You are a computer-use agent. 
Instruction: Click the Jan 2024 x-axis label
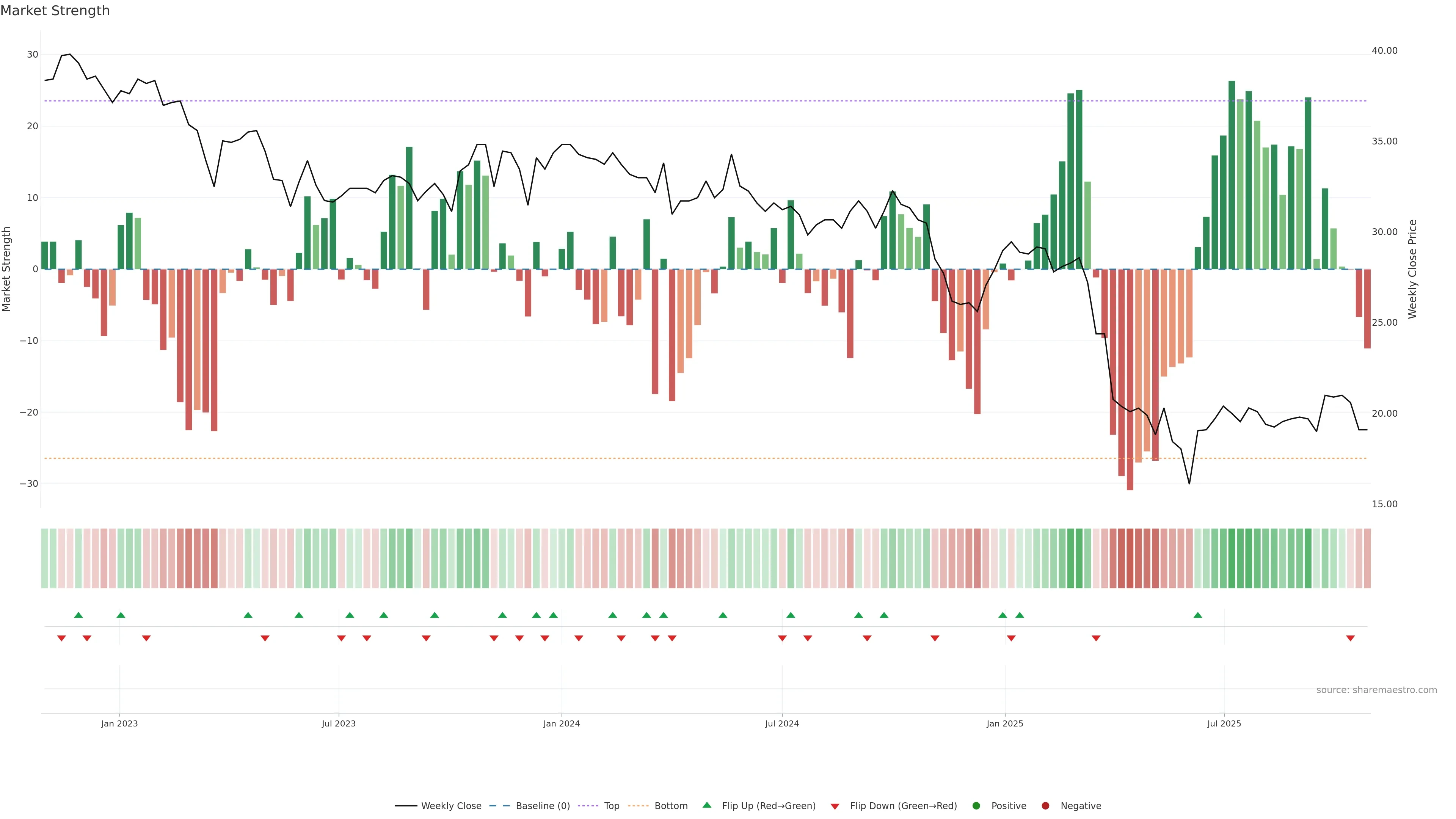561,723
